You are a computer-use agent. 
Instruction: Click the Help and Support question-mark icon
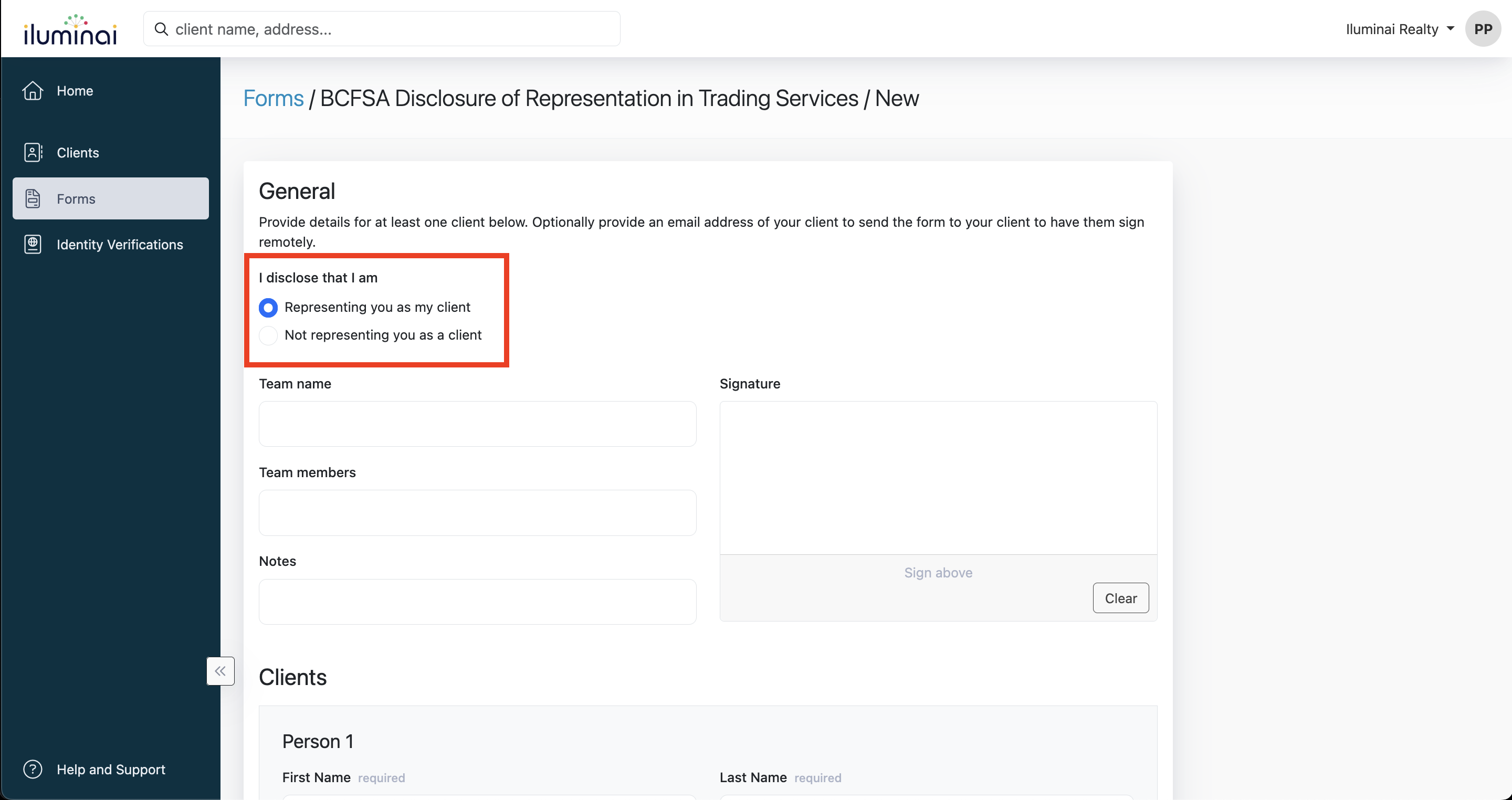point(33,769)
